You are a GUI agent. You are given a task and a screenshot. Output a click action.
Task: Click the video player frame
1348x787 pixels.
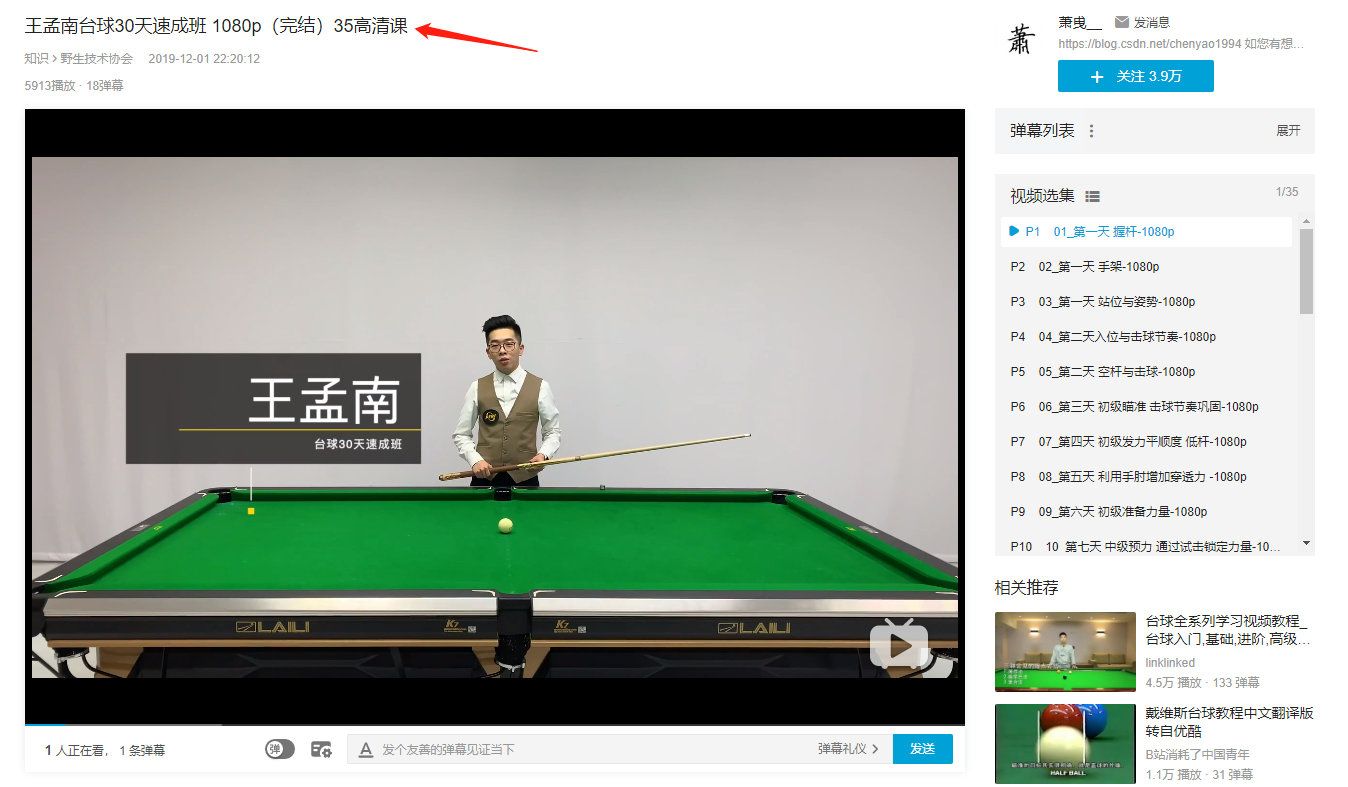[495, 417]
